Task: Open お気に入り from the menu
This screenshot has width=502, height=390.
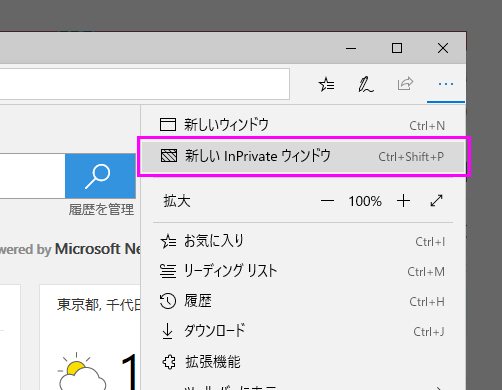Action: [x=303, y=241]
